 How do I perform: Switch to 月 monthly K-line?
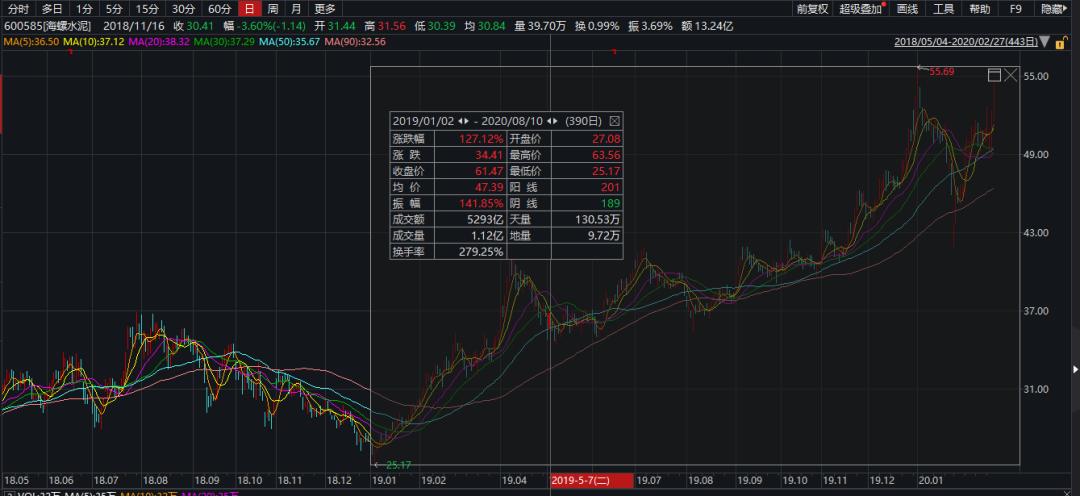pos(295,9)
